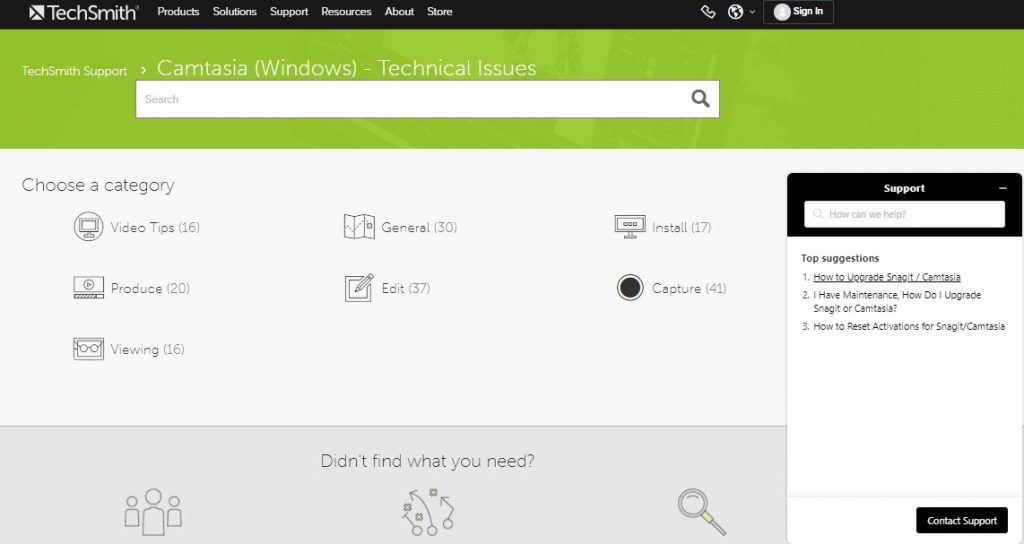Open the Capture (41) category
1024x544 pixels.
(x=689, y=288)
